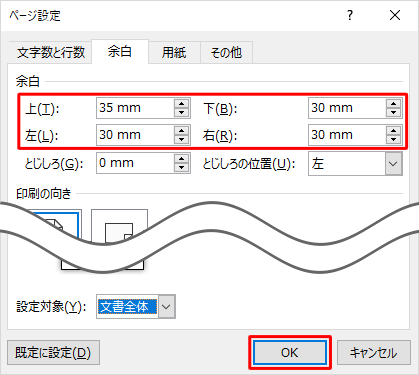Open the とじしろの位置(U) dropdown
Image resolution: width=419 pixels, height=375 pixels.
355,163
